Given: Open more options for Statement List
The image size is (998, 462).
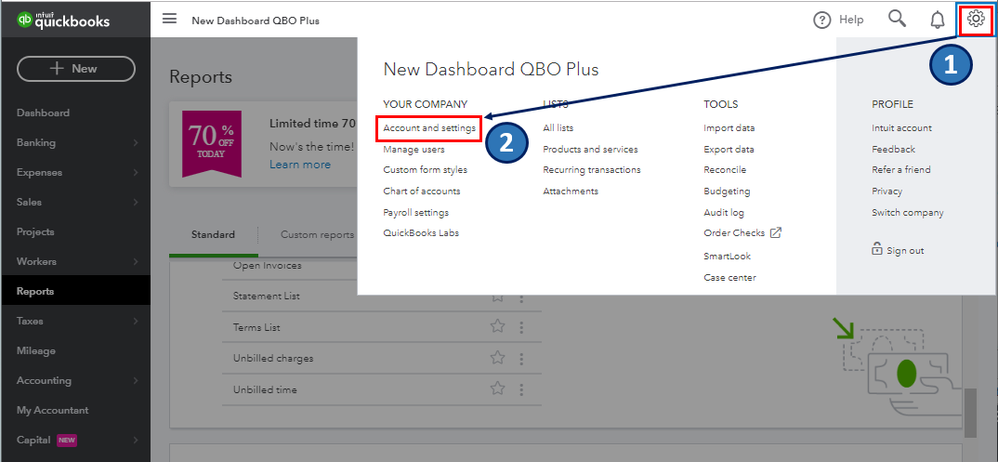Looking at the screenshot, I should tap(522, 296).
